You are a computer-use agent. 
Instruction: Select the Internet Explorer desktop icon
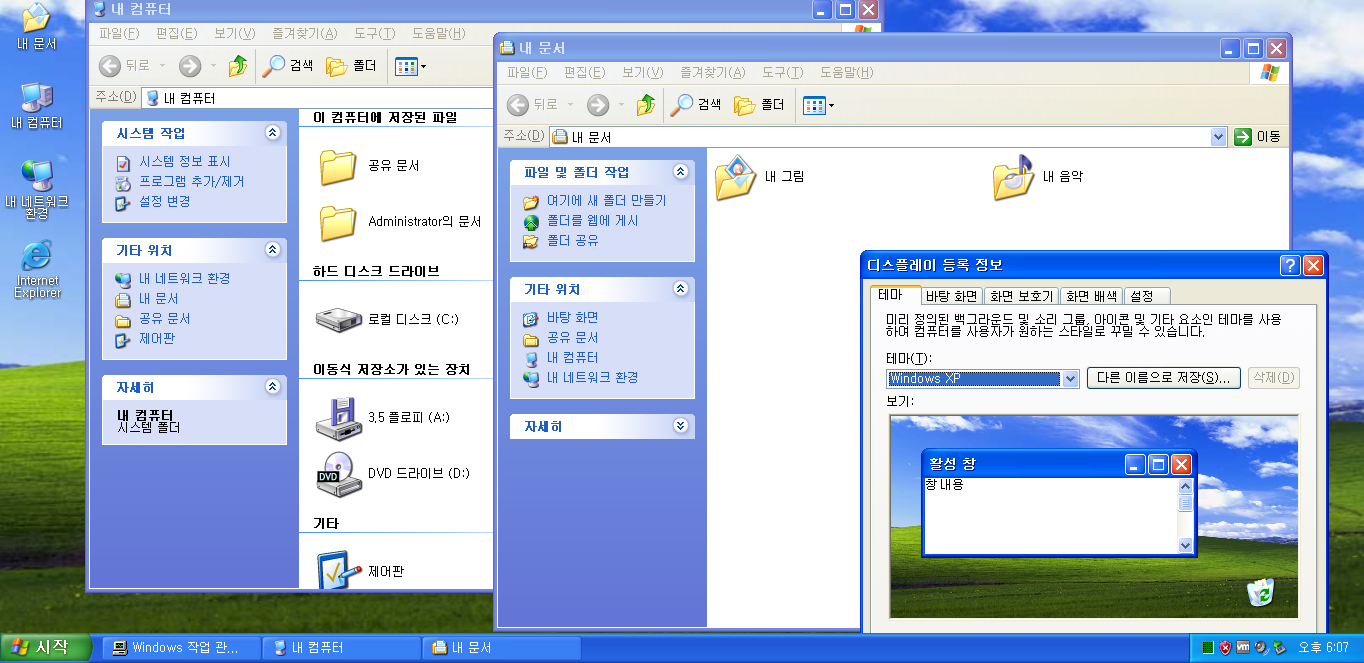coord(37,269)
